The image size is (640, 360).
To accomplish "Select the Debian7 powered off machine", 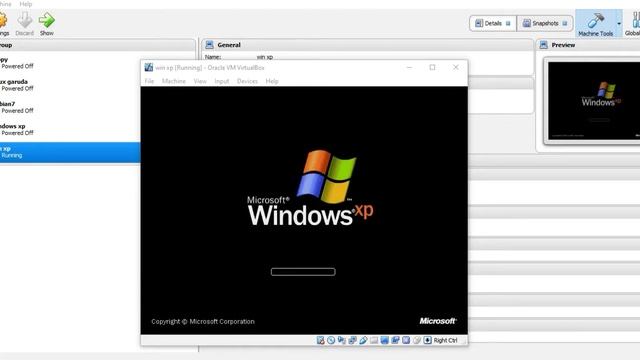I will point(69,107).
